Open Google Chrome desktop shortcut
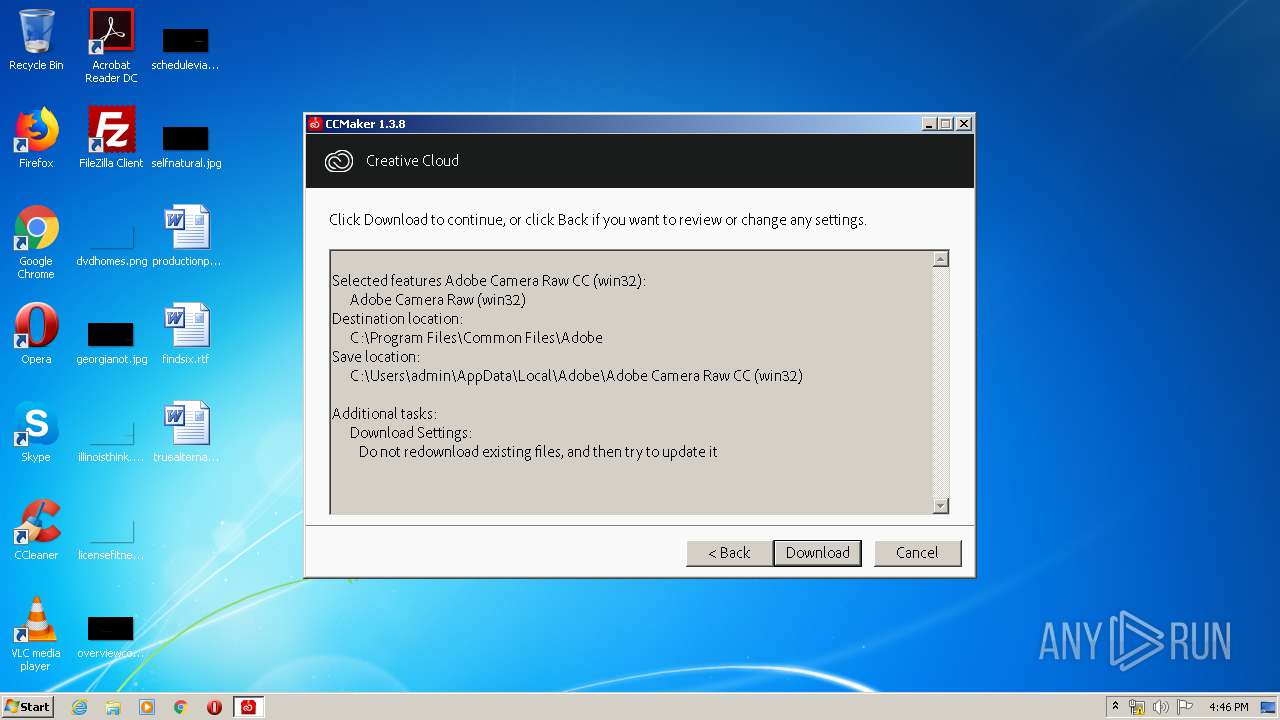This screenshot has height=720, width=1280. [x=36, y=242]
